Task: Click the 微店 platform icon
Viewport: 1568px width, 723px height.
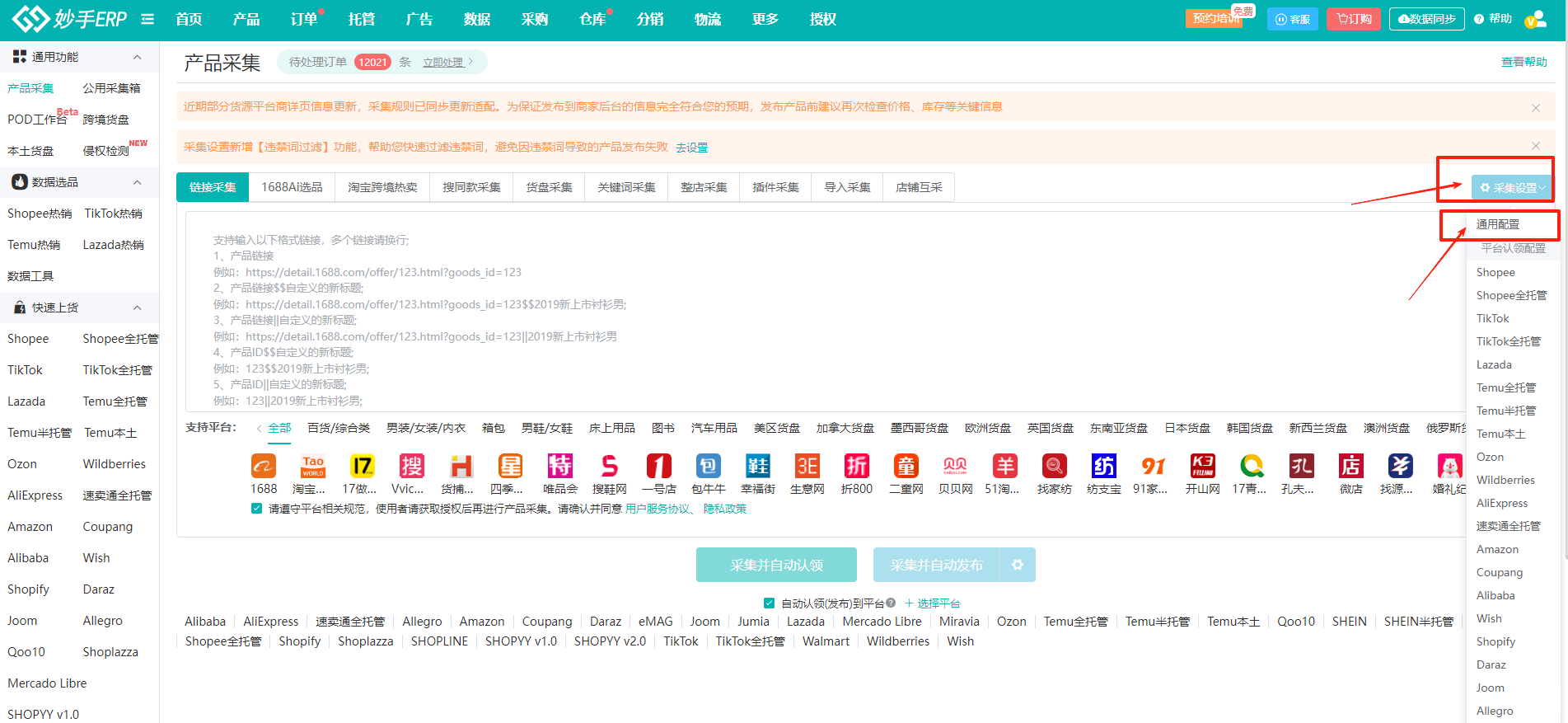Action: pos(1350,467)
